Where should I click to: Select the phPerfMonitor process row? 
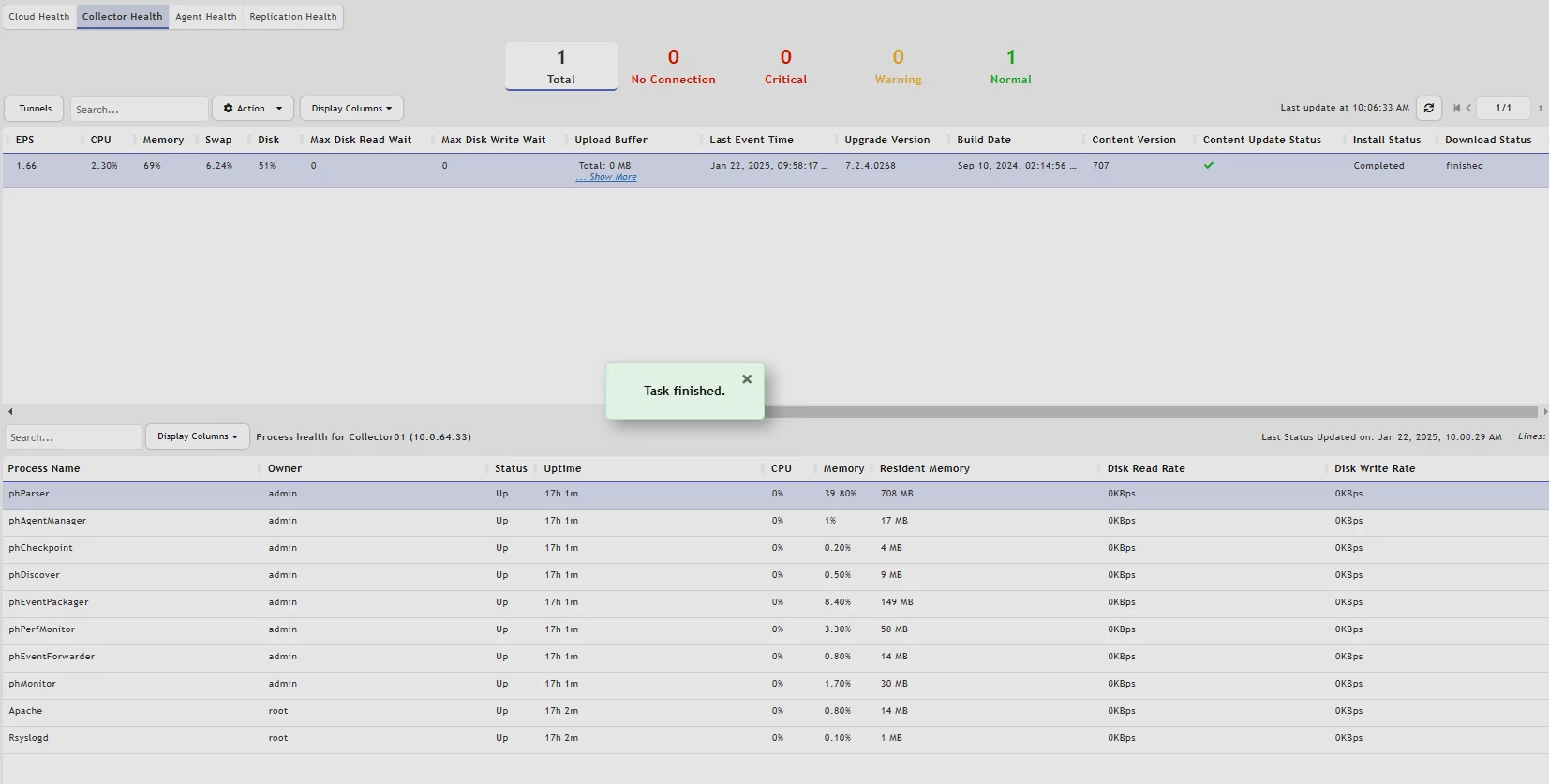(x=776, y=630)
